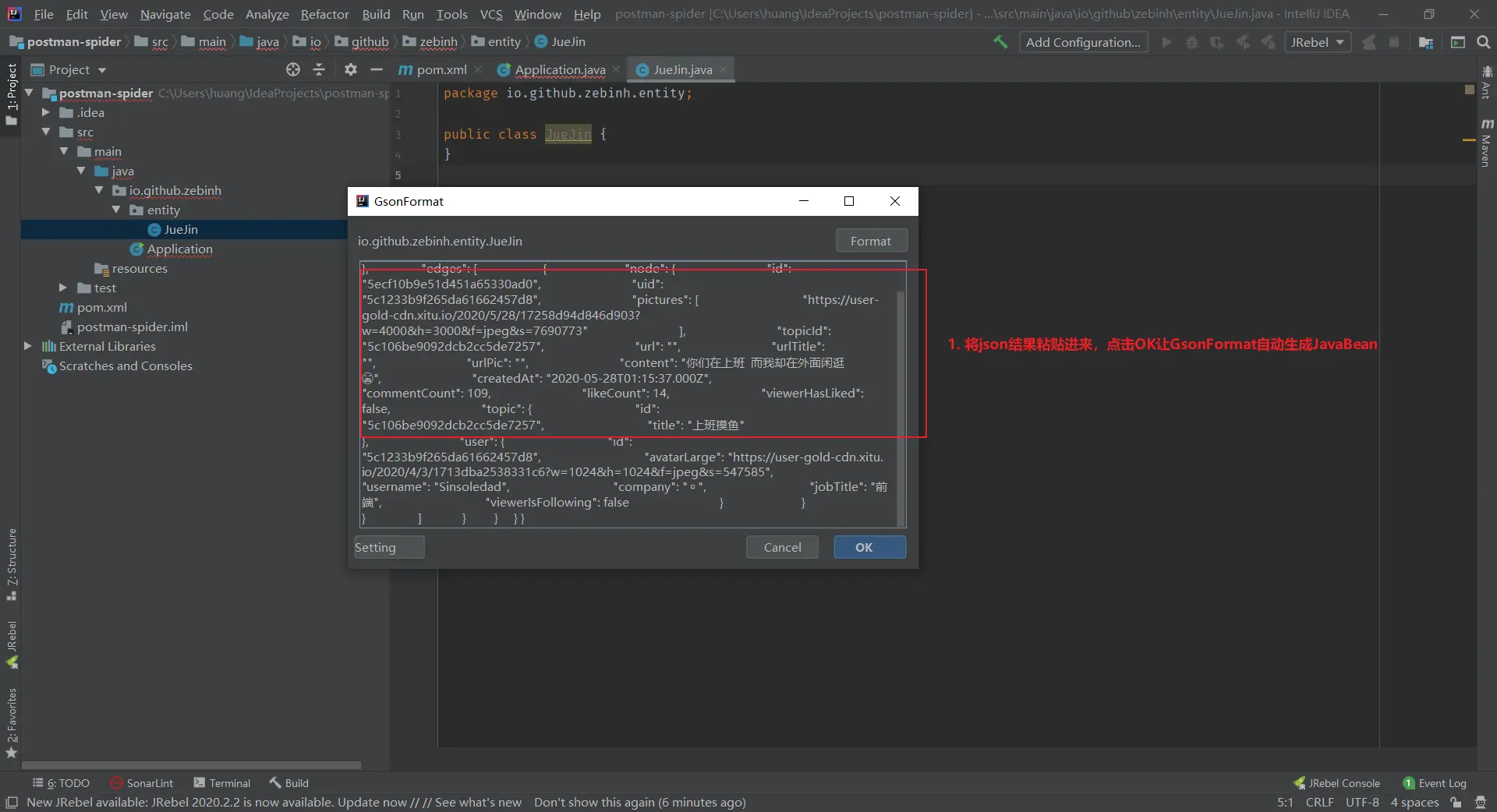Click Cancel in GsonFormat dialog
Viewport: 1497px width, 812px height.
coord(782,547)
